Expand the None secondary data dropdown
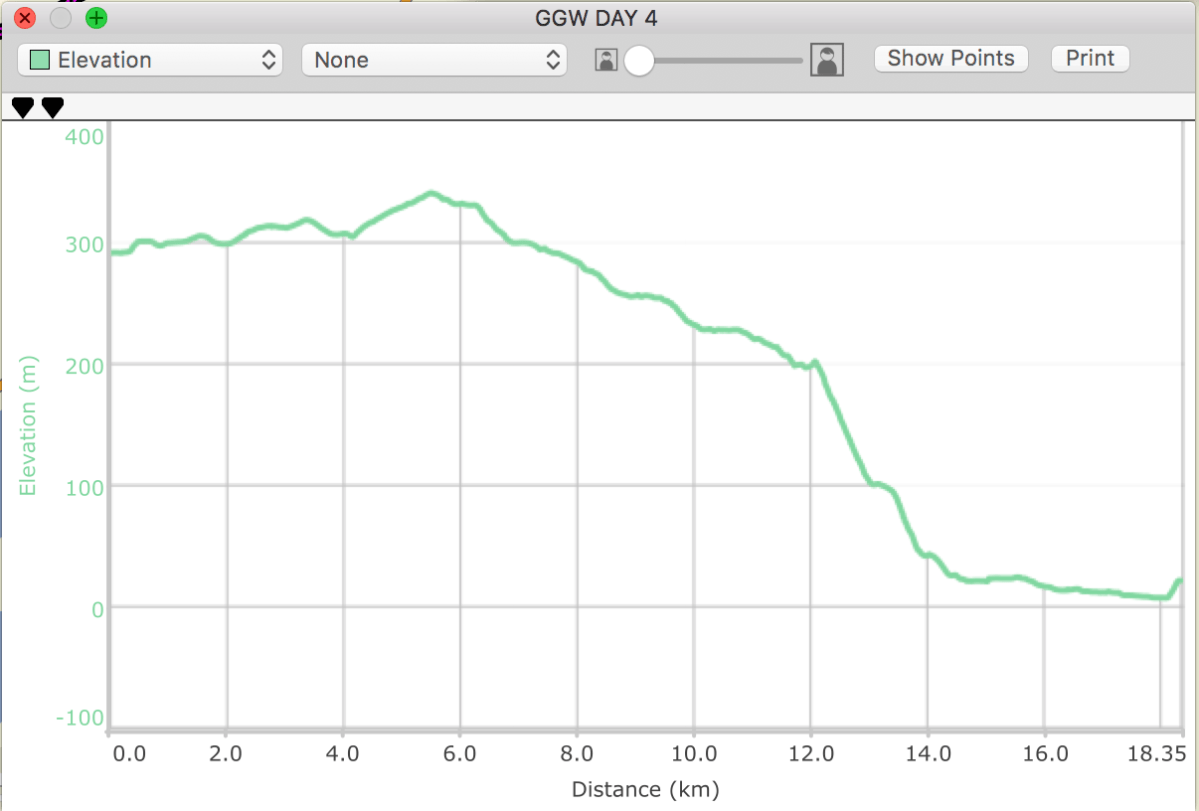The width and height of the screenshot is (1199, 811). [434, 60]
